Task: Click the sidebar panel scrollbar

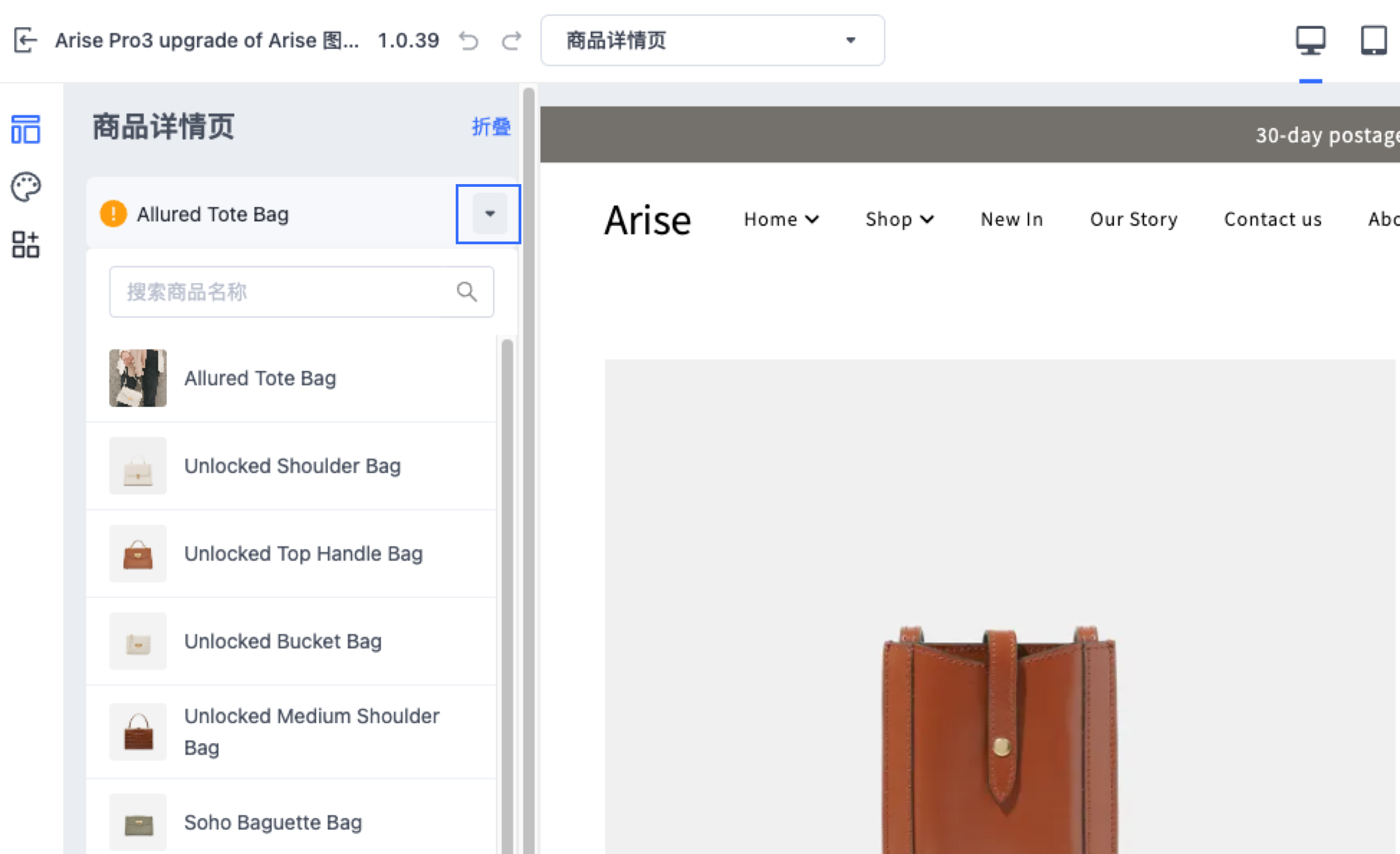Action: click(x=528, y=469)
